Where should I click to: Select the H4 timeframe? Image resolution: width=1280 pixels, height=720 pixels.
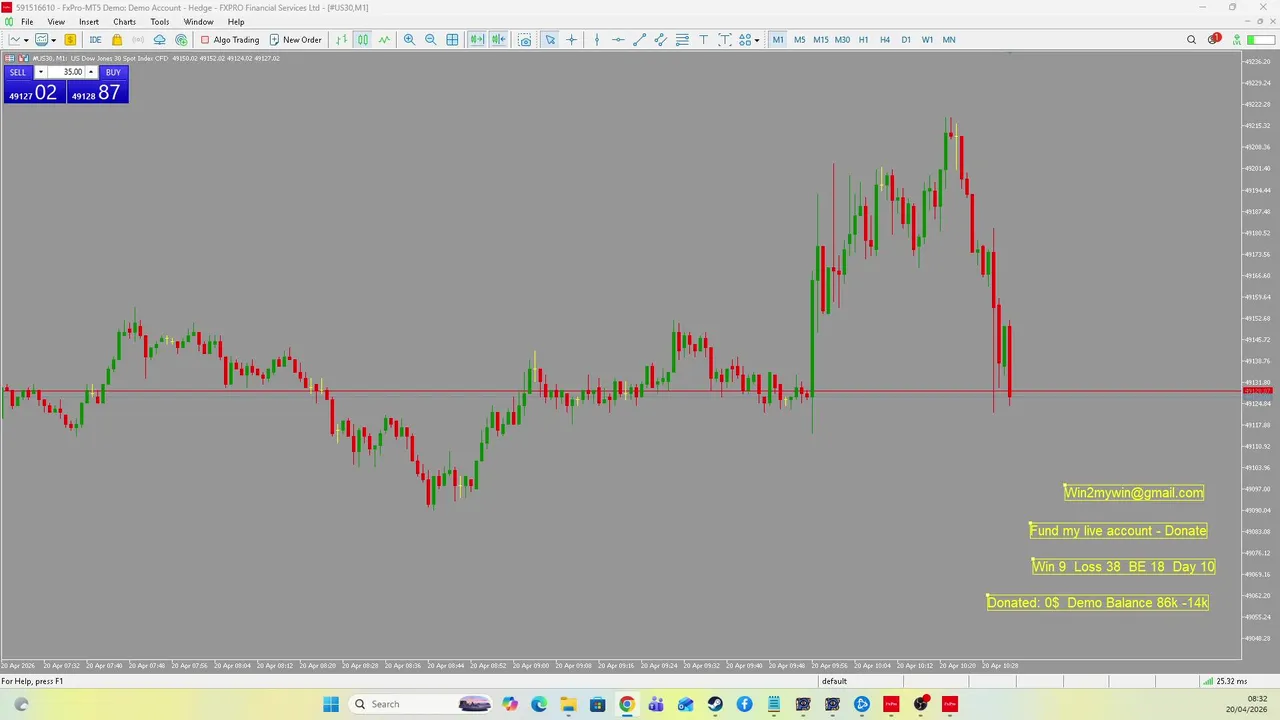pos(885,40)
